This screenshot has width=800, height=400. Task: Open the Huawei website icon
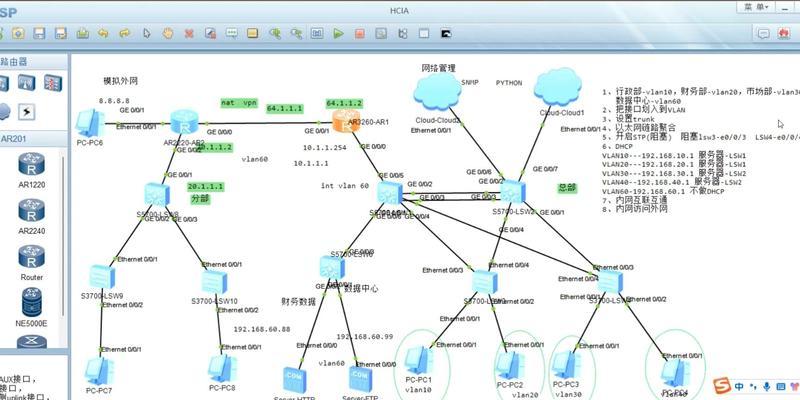784,34
